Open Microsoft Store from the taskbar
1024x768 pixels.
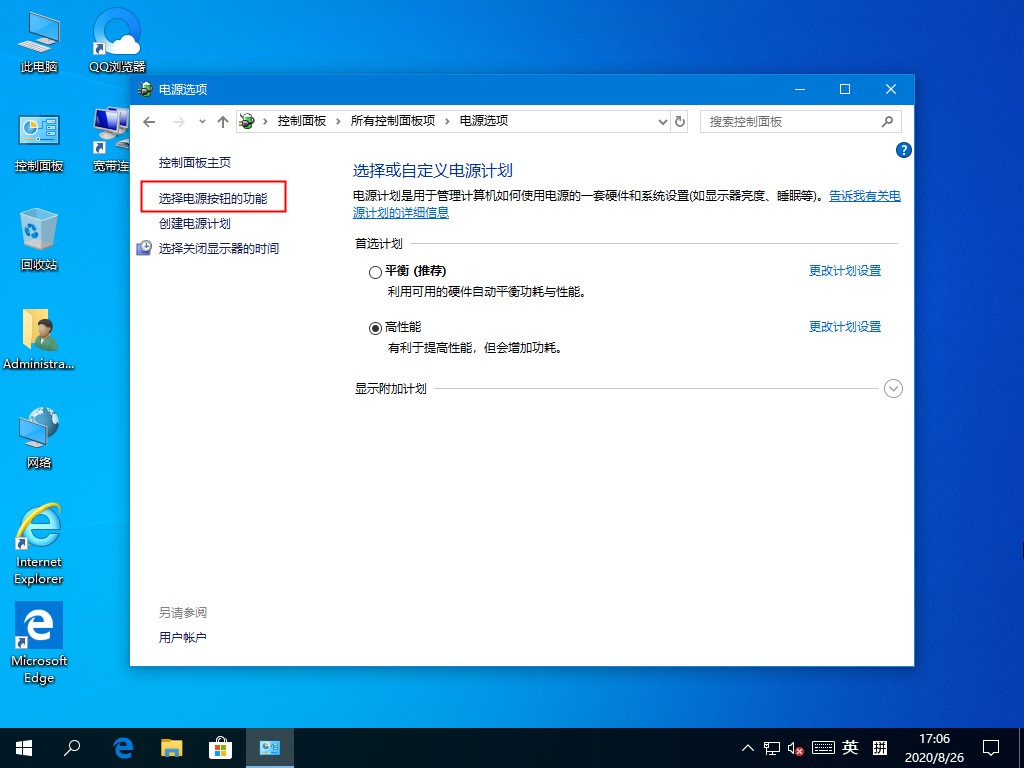221,747
